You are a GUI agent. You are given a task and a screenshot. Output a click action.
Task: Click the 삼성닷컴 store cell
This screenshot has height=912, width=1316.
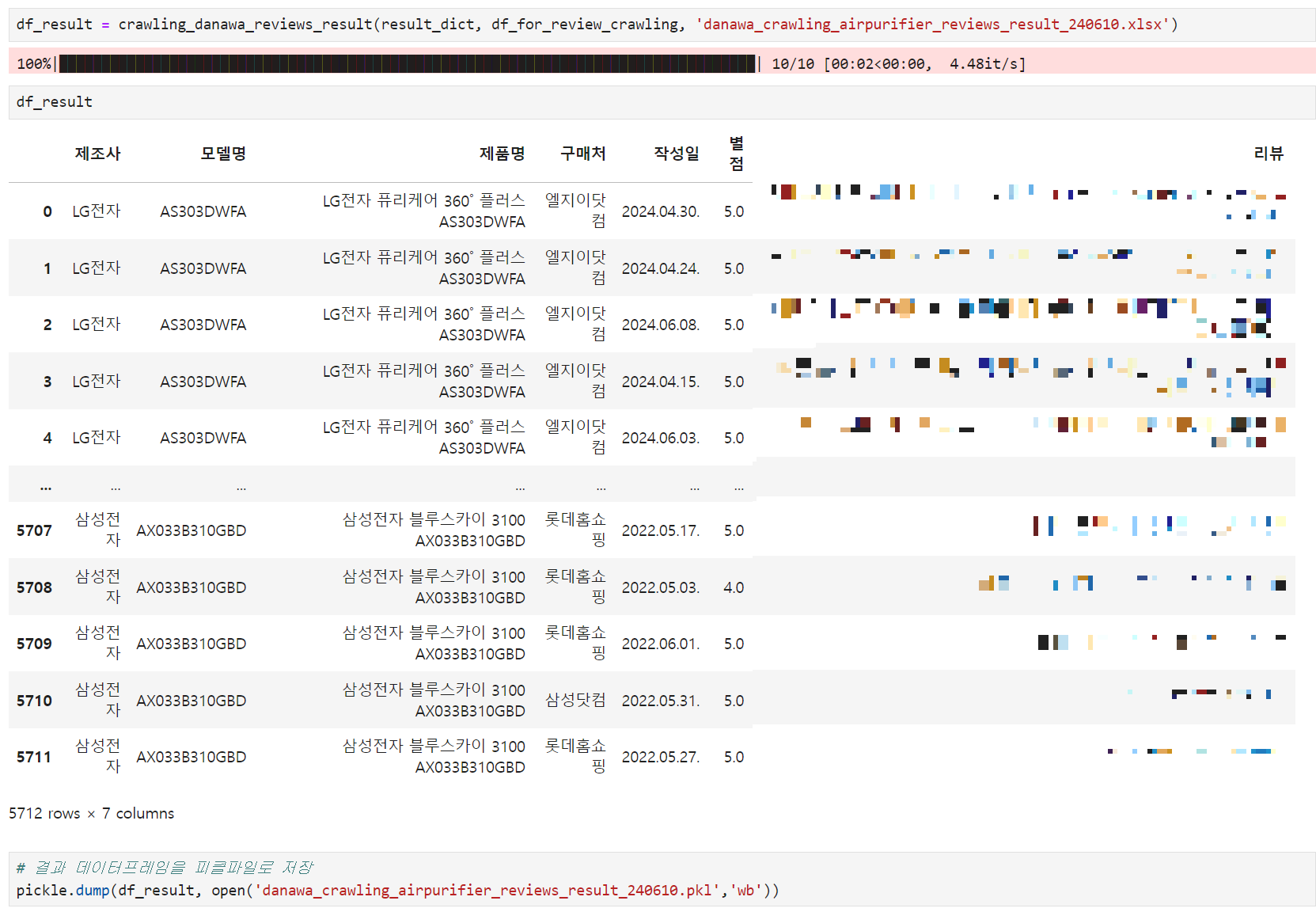click(575, 701)
